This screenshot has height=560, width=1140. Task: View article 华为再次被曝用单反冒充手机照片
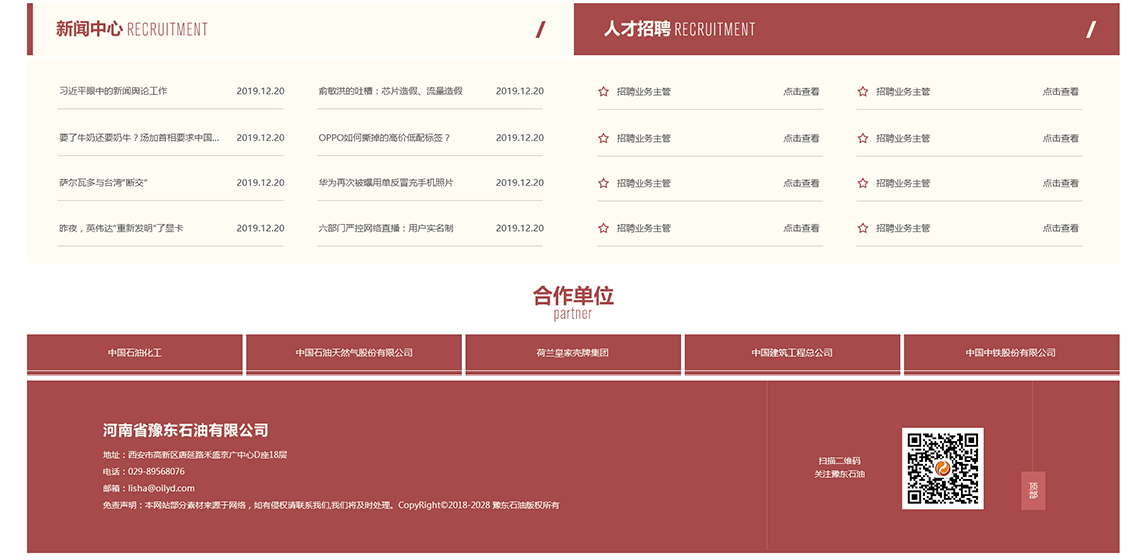click(386, 183)
